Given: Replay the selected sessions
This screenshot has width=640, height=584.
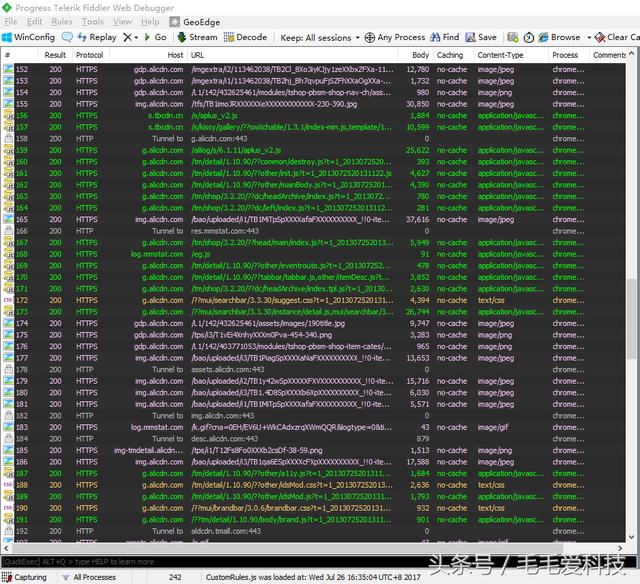Looking at the screenshot, I should [97, 37].
